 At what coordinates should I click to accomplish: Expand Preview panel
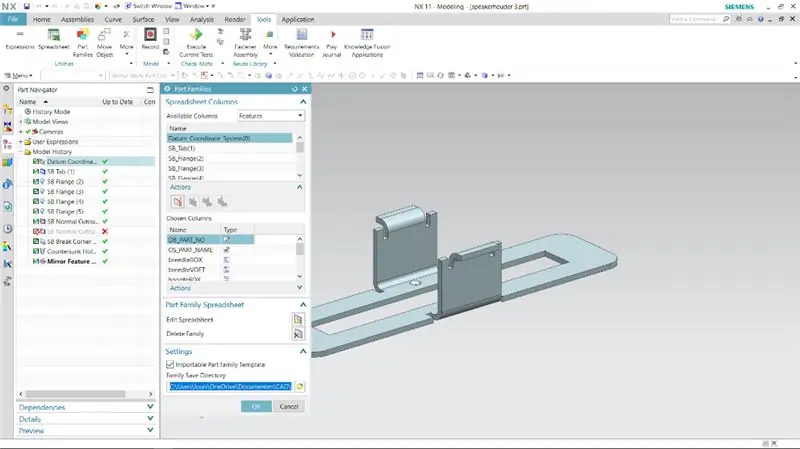(150, 431)
